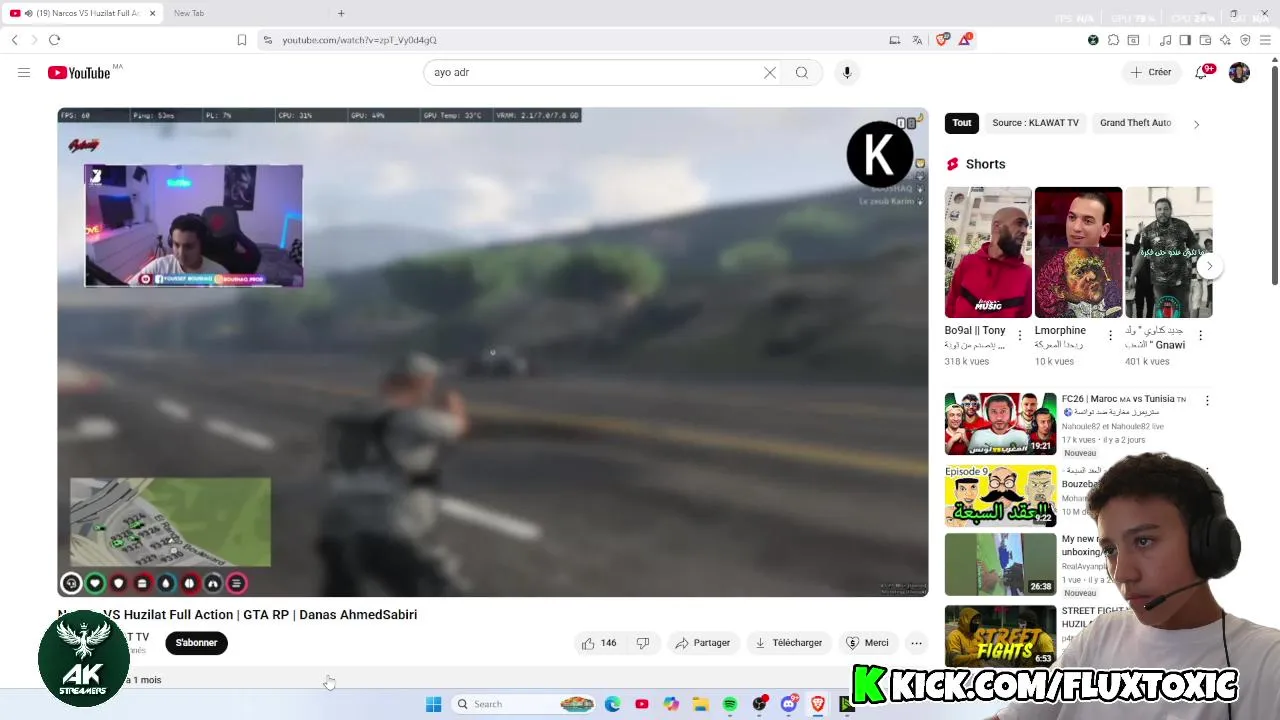Viewport: 1280px width, 720px height.
Task: Open the Street Fights video thumbnail
Action: pos(1000,636)
